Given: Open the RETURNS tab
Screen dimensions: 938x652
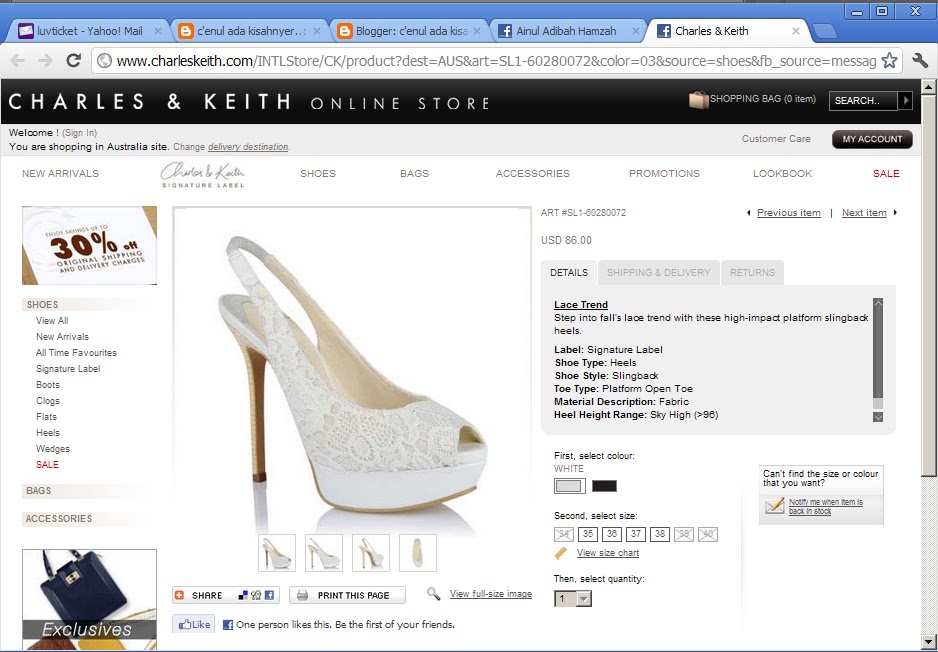Looking at the screenshot, I should (x=752, y=273).
